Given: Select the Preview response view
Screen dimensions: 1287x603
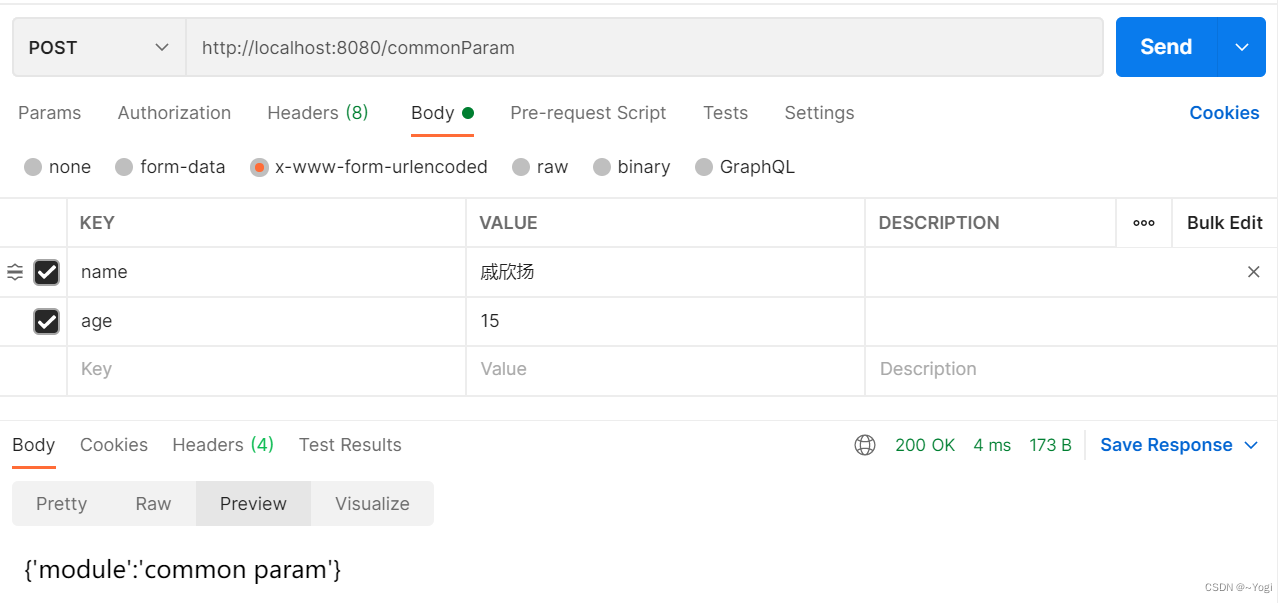Looking at the screenshot, I should (254, 503).
